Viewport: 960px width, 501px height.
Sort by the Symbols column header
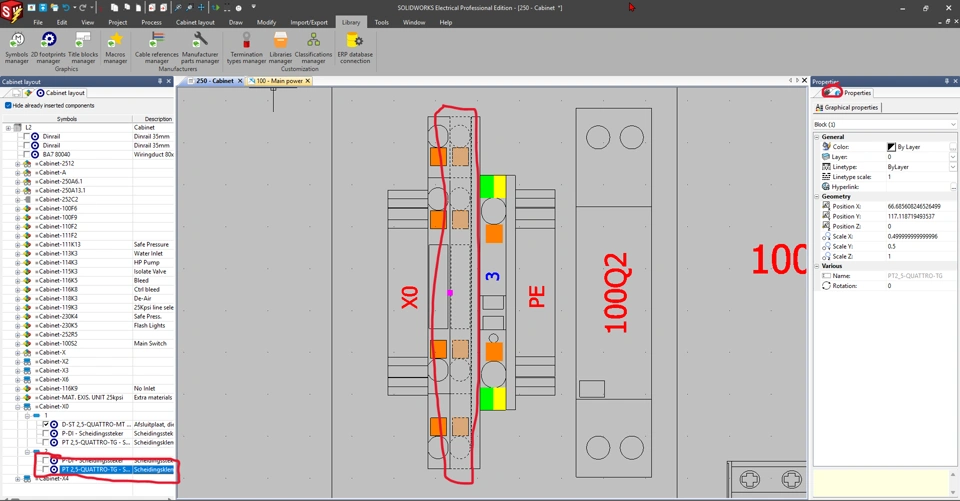pyautogui.click(x=67, y=119)
